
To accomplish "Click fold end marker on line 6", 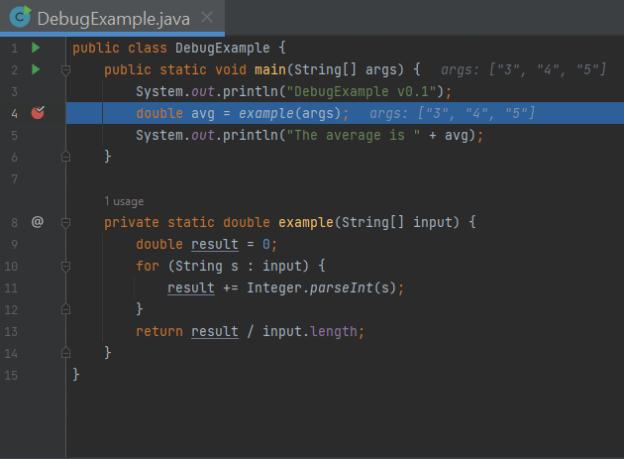I will pos(65,157).
